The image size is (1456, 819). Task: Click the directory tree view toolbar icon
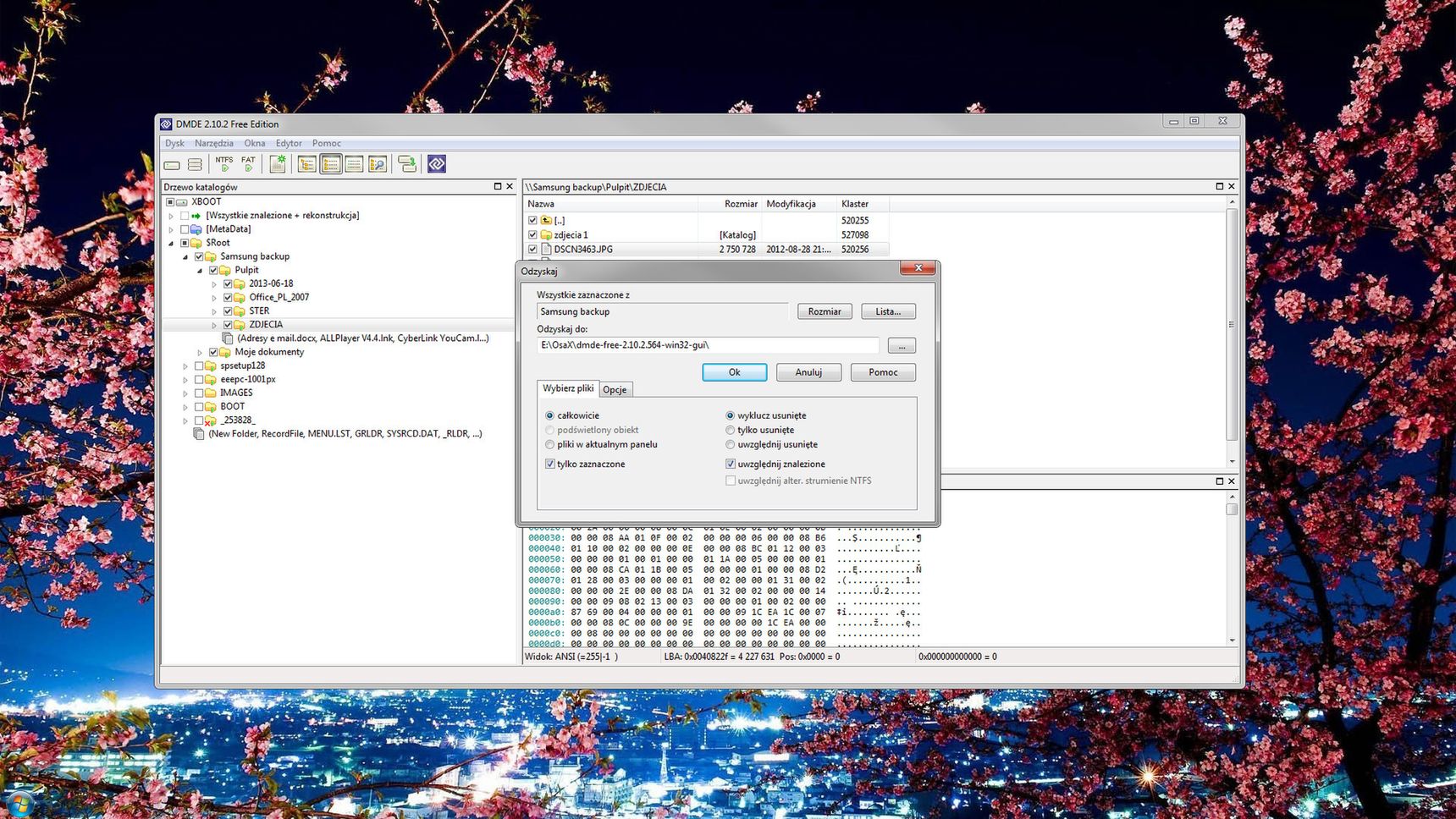click(307, 164)
